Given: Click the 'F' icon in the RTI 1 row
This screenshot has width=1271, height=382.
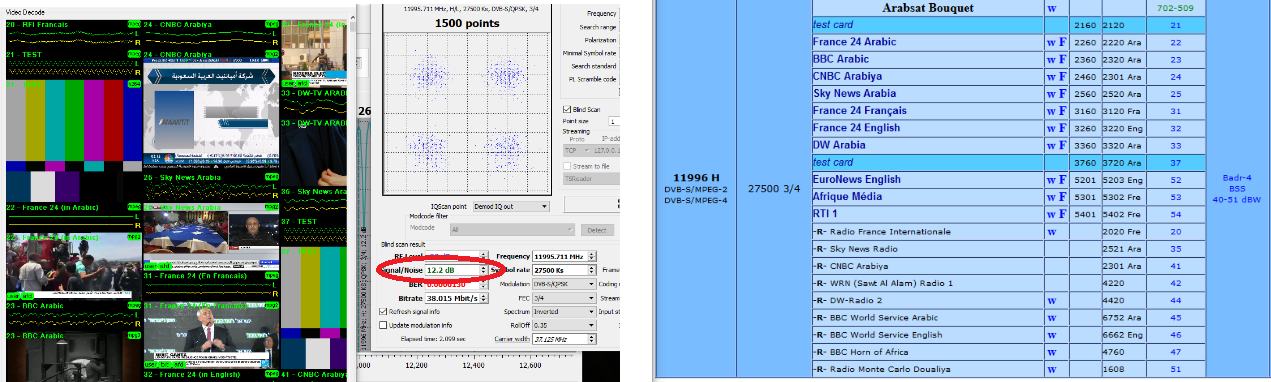Looking at the screenshot, I should pos(1062,214).
